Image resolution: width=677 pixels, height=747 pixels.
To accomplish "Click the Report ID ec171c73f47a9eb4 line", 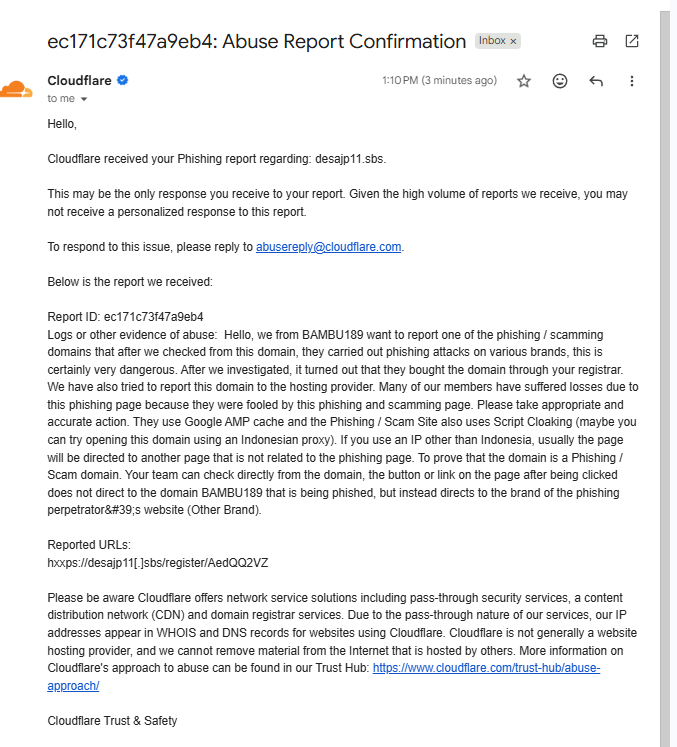I will (x=125, y=317).
